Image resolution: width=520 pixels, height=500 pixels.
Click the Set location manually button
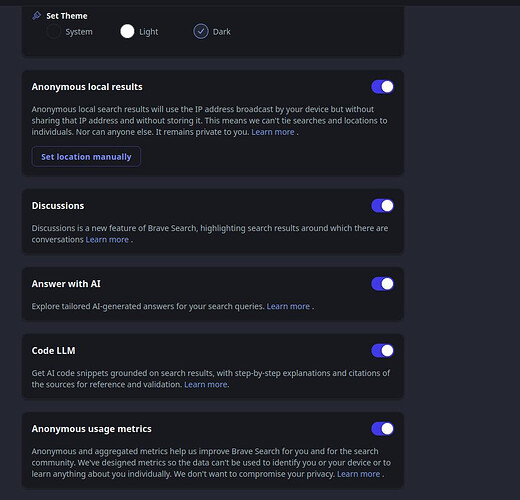(86, 157)
